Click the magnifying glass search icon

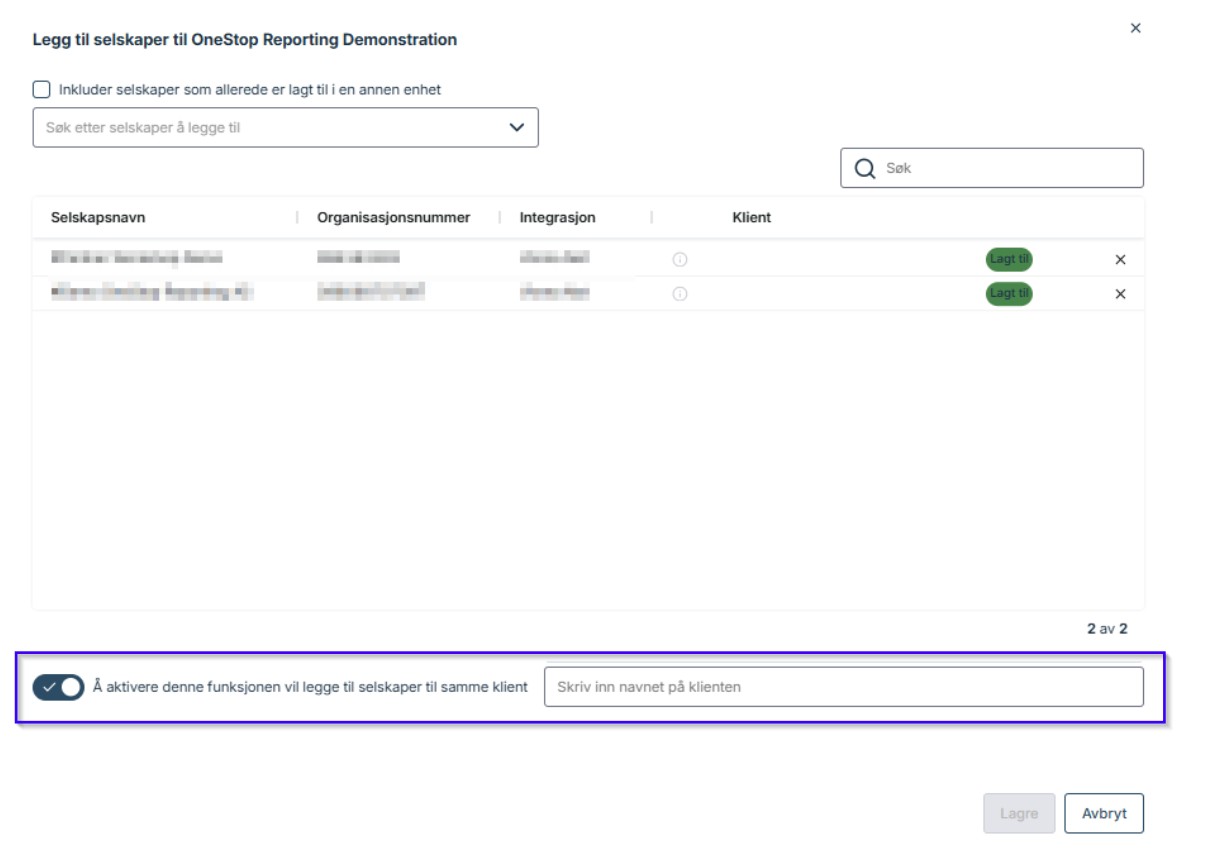[x=864, y=168]
